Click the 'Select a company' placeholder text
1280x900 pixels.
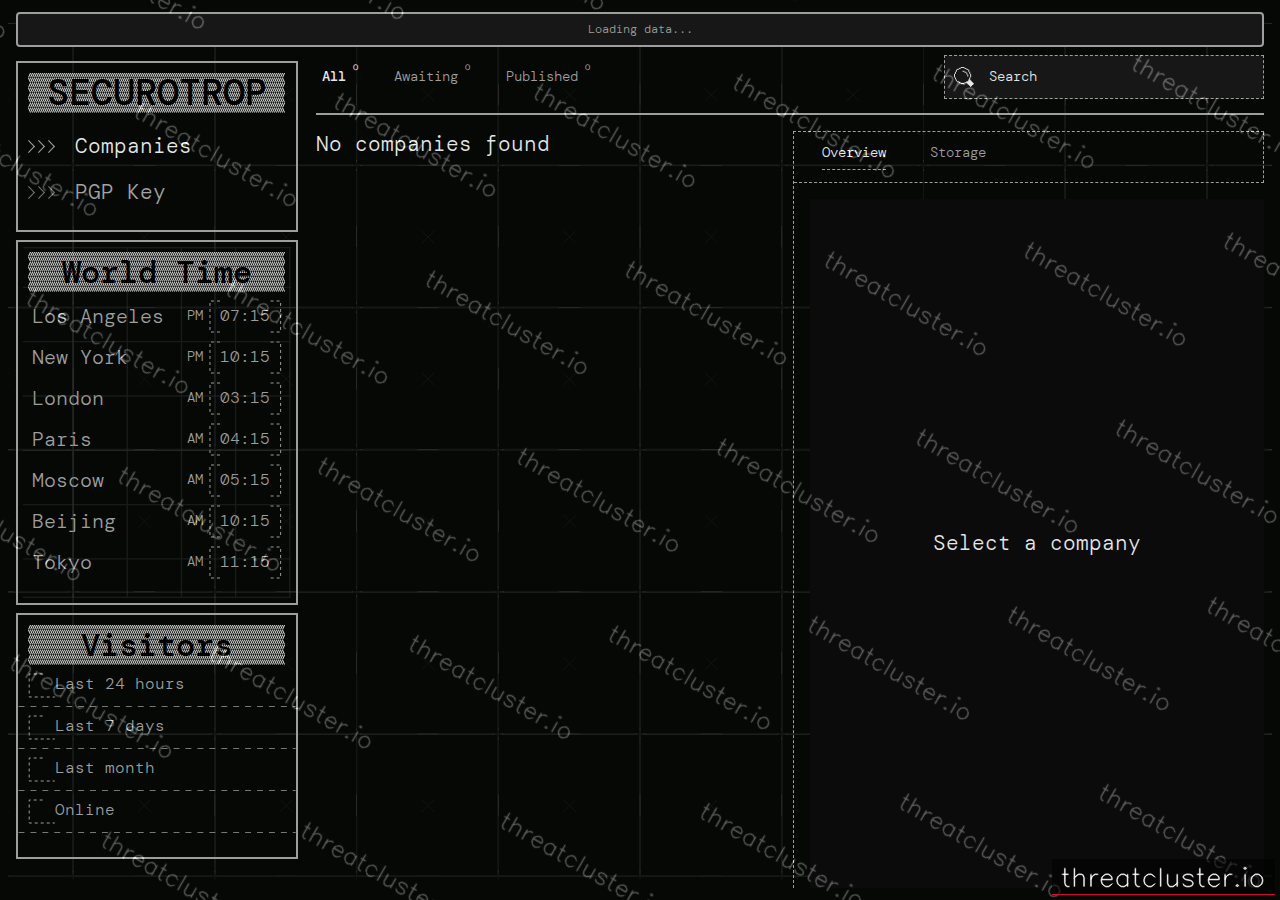tap(1037, 543)
